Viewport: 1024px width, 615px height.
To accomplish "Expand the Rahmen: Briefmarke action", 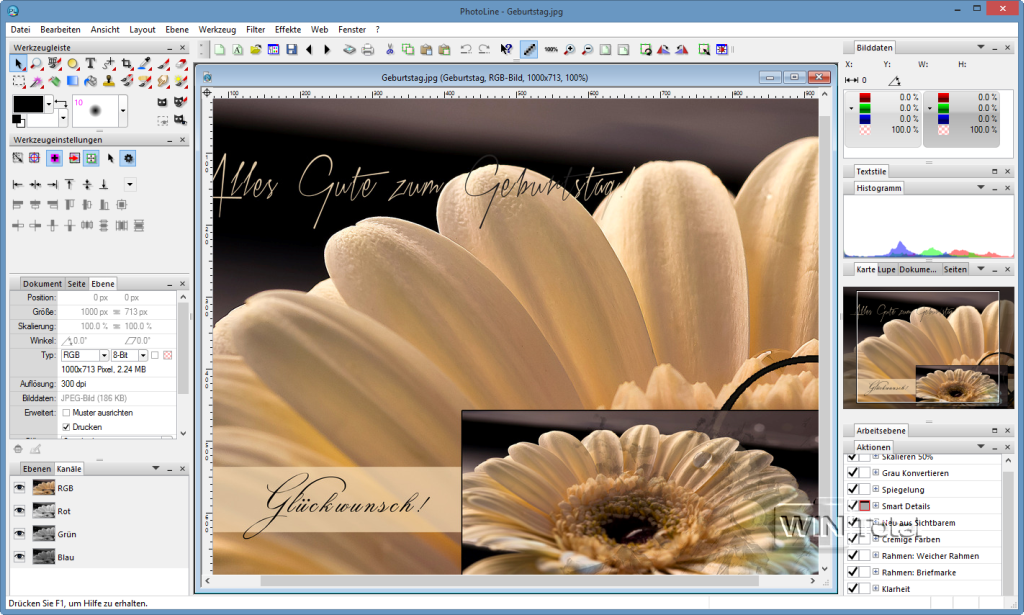I will (876, 572).
